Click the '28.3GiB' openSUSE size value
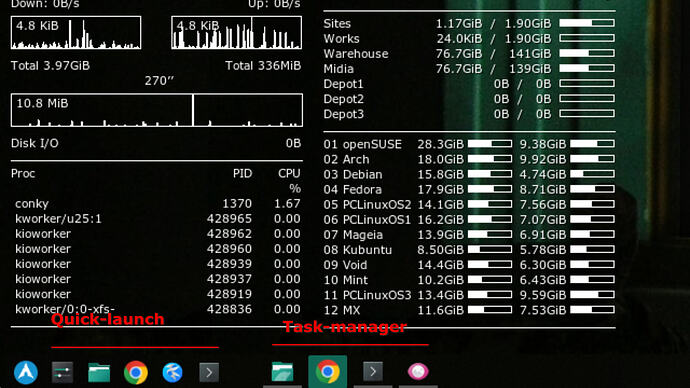This screenshot has height=388, width=690. 440,144
